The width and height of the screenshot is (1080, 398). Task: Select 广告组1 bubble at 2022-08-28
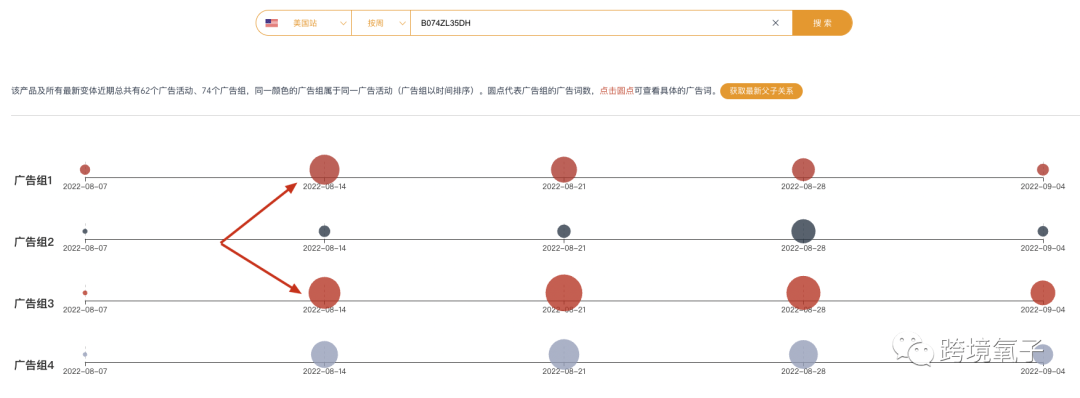(x=803, y=169)
